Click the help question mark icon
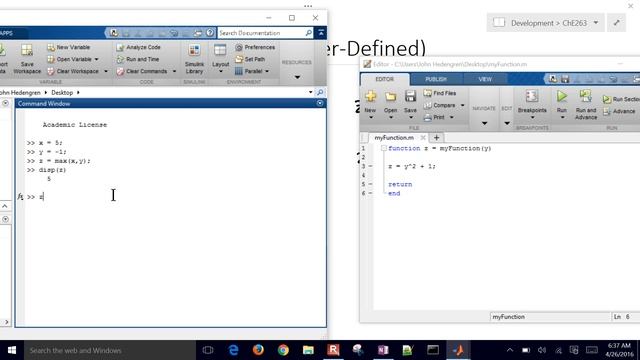Screen dimensions: 640x360 click(210, 33)
